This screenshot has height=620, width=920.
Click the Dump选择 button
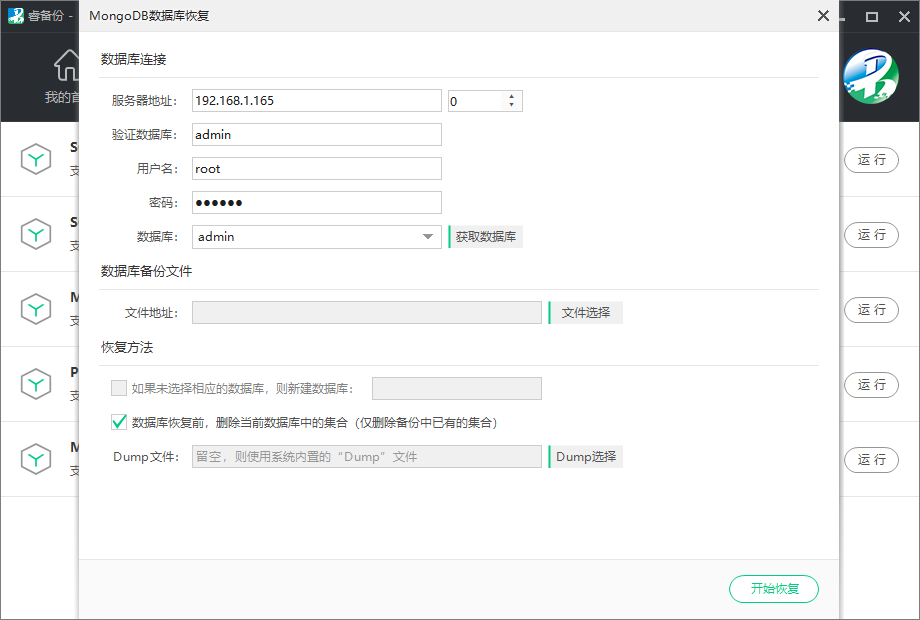586,456
